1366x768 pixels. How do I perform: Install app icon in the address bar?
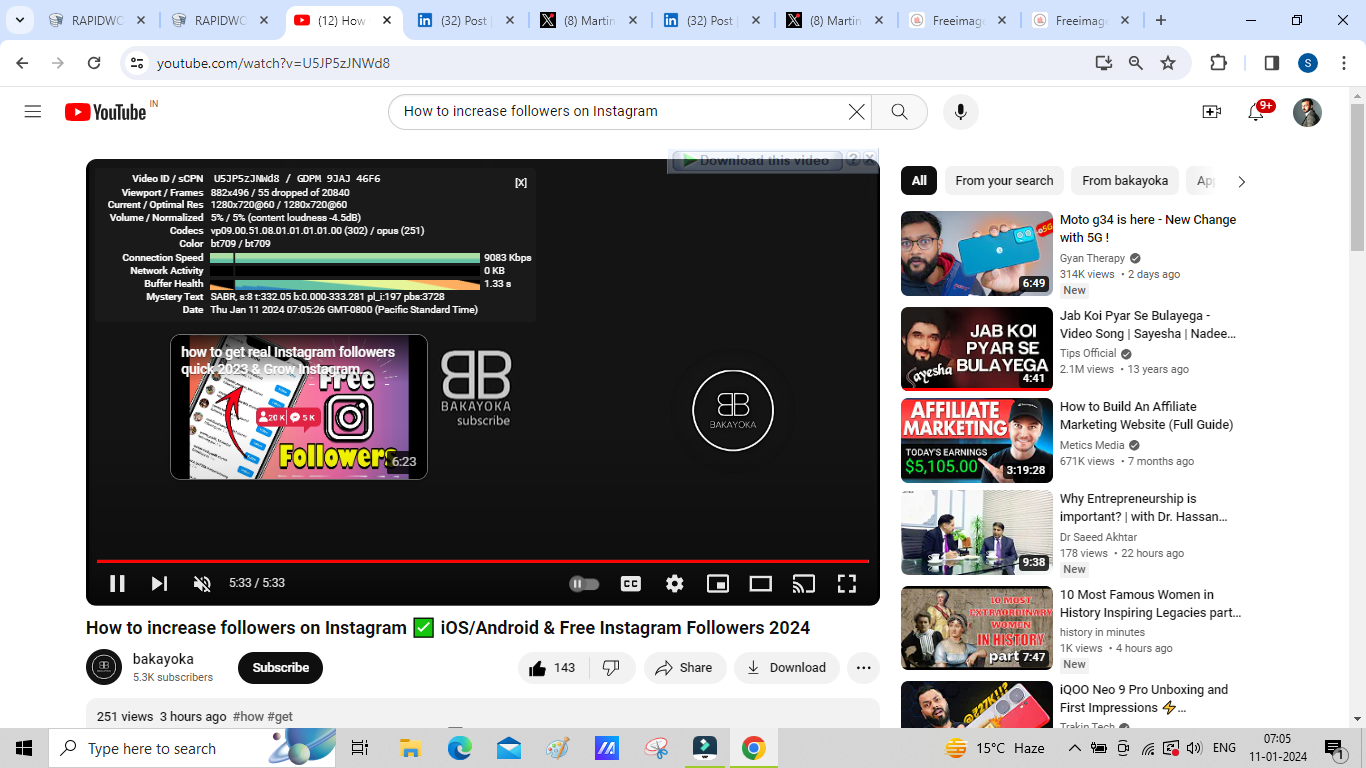click(1103, 63)
